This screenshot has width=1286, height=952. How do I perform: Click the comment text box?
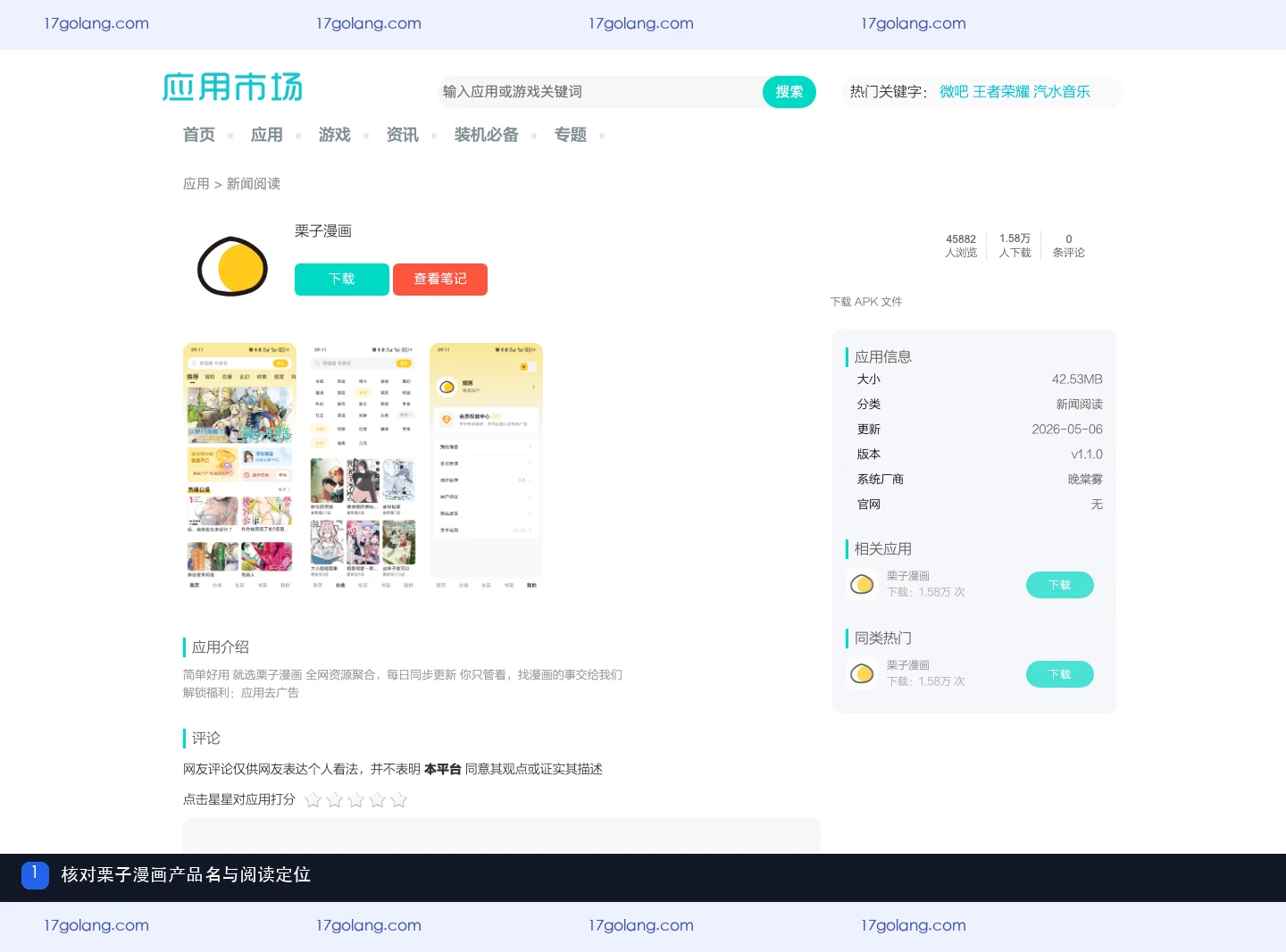(502, 835)
